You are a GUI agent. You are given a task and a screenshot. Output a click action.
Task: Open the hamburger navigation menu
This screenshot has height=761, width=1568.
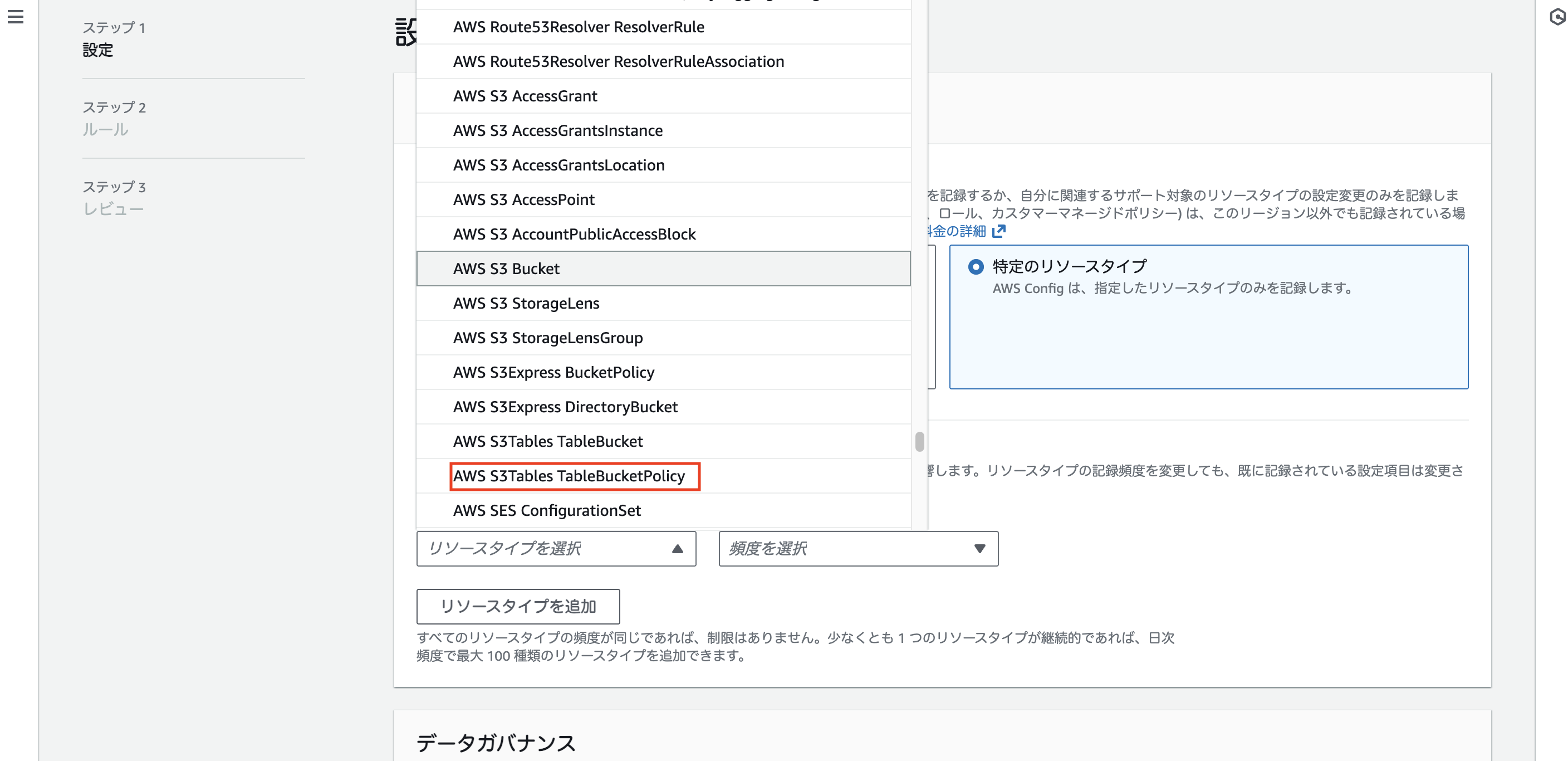tap(15, 17)
